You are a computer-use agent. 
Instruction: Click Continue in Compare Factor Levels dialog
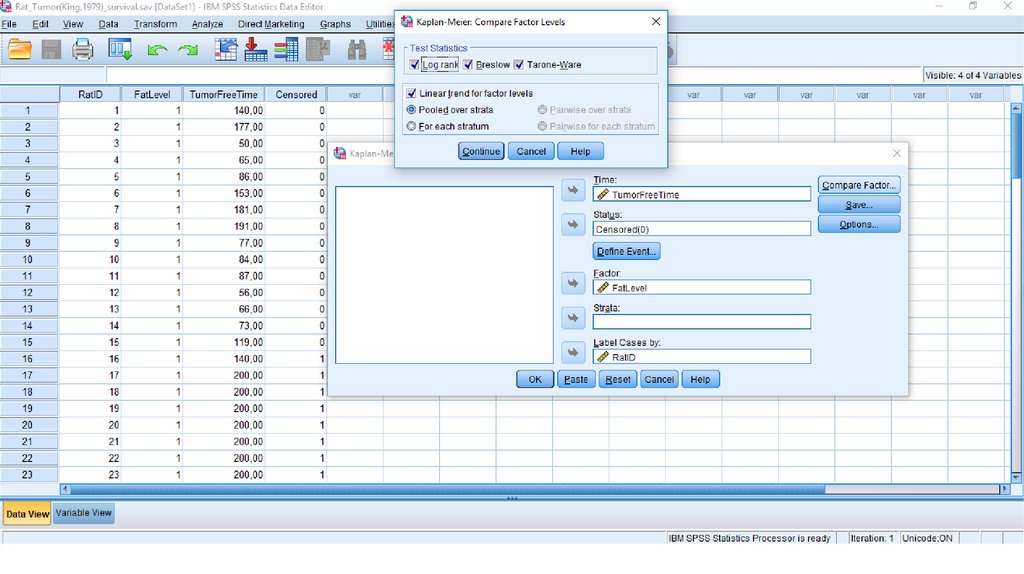(x=481, y=151)
